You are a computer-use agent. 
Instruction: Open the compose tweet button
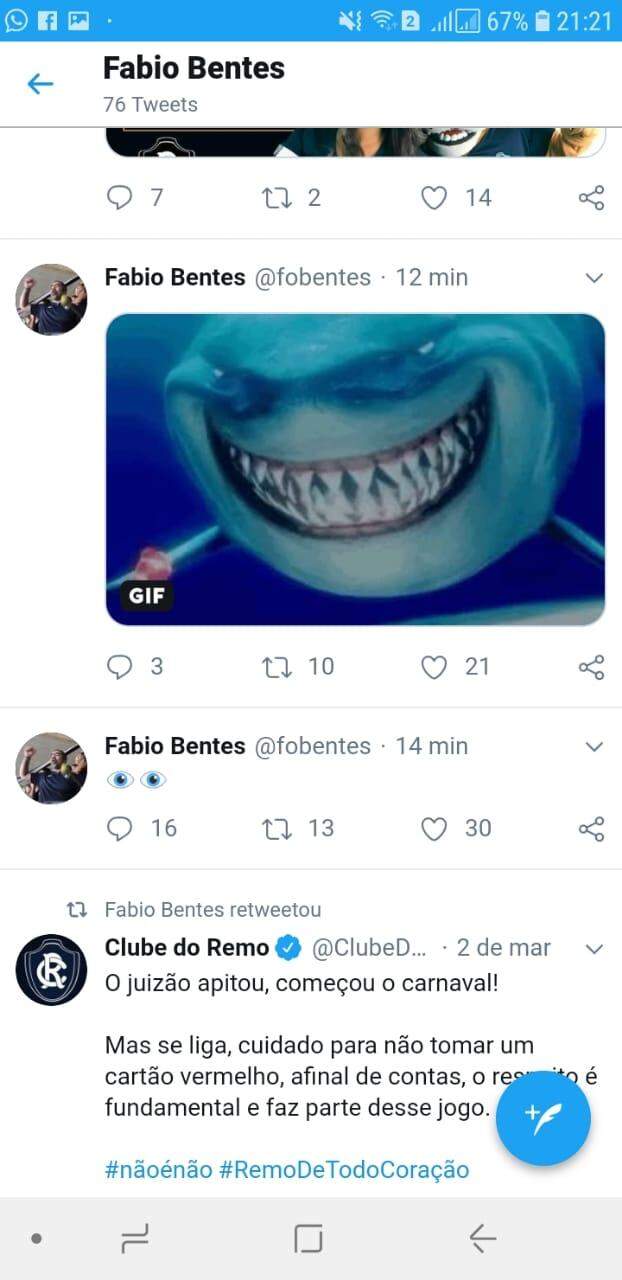[543, 1119]
